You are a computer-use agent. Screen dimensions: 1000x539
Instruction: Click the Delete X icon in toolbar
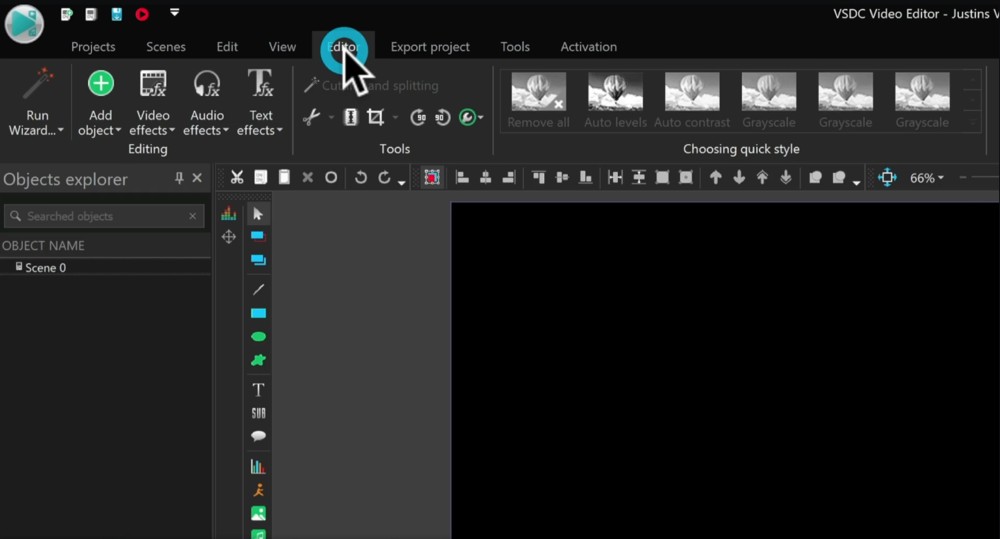(x=307, y=177)
